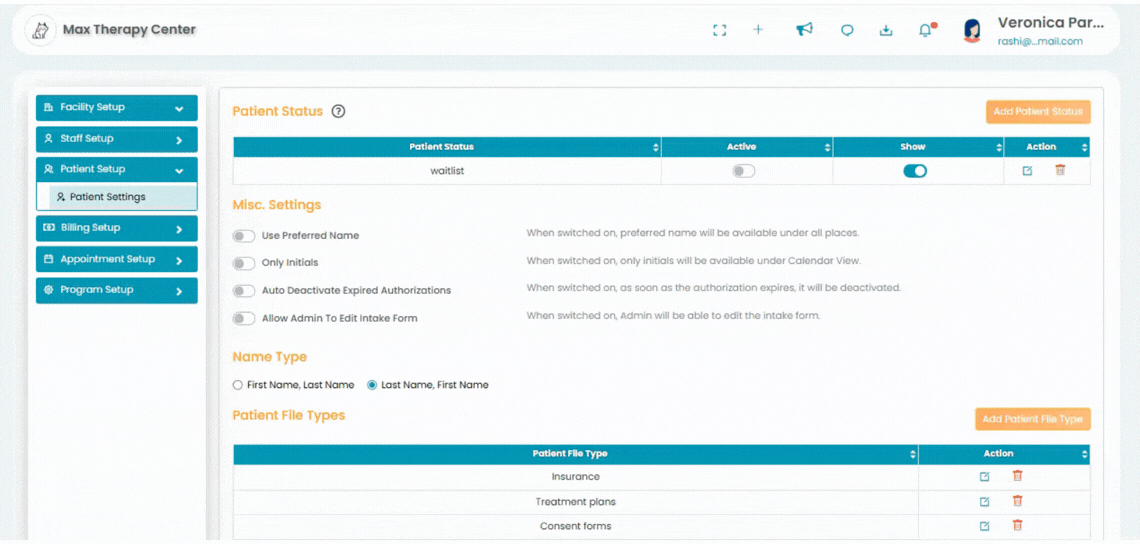This screenshot has width=1140, height=544.
Task: Click the waitlist status cell
Action: pyautogui.click(x=447, y=171)
